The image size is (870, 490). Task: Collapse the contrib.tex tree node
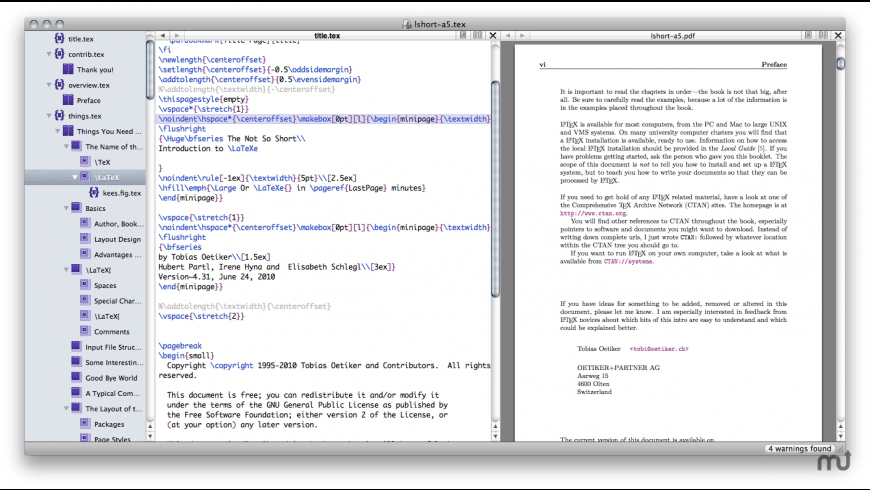click(49, 54)
